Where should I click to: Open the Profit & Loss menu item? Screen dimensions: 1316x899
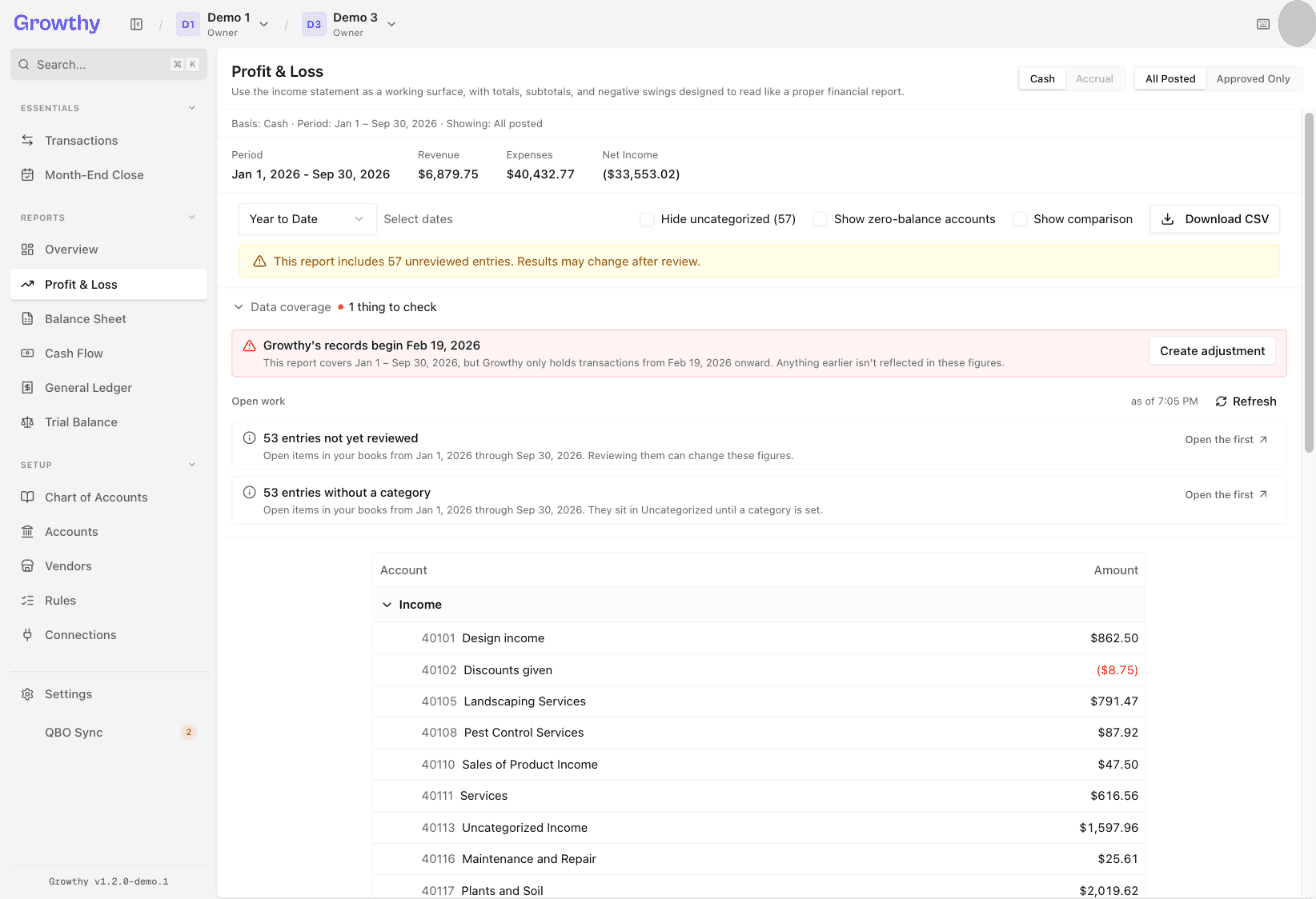point(109,284)
